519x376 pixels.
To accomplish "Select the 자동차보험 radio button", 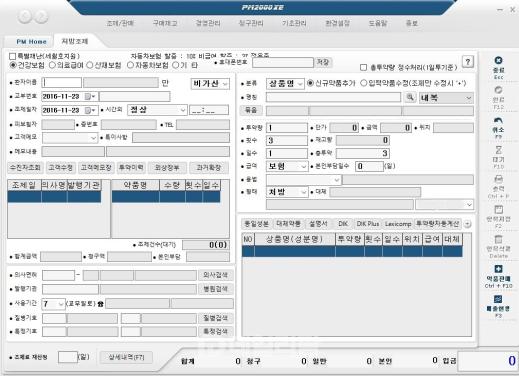I will (130, 65).
